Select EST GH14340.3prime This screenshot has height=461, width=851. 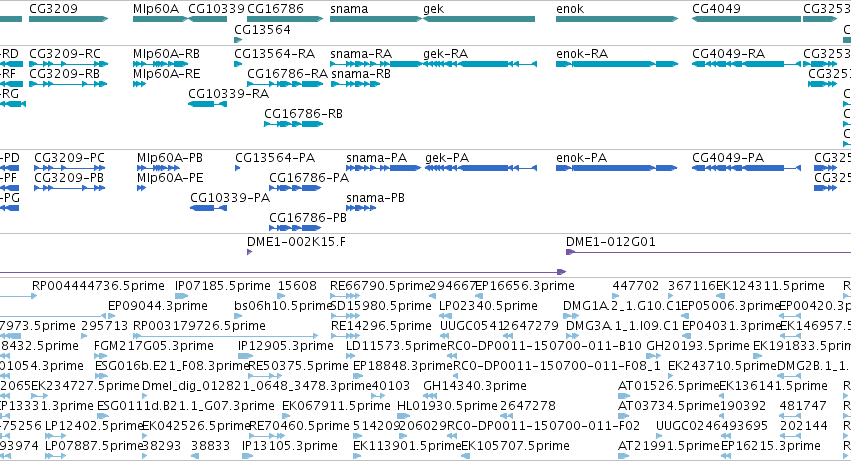coord(474,386)
